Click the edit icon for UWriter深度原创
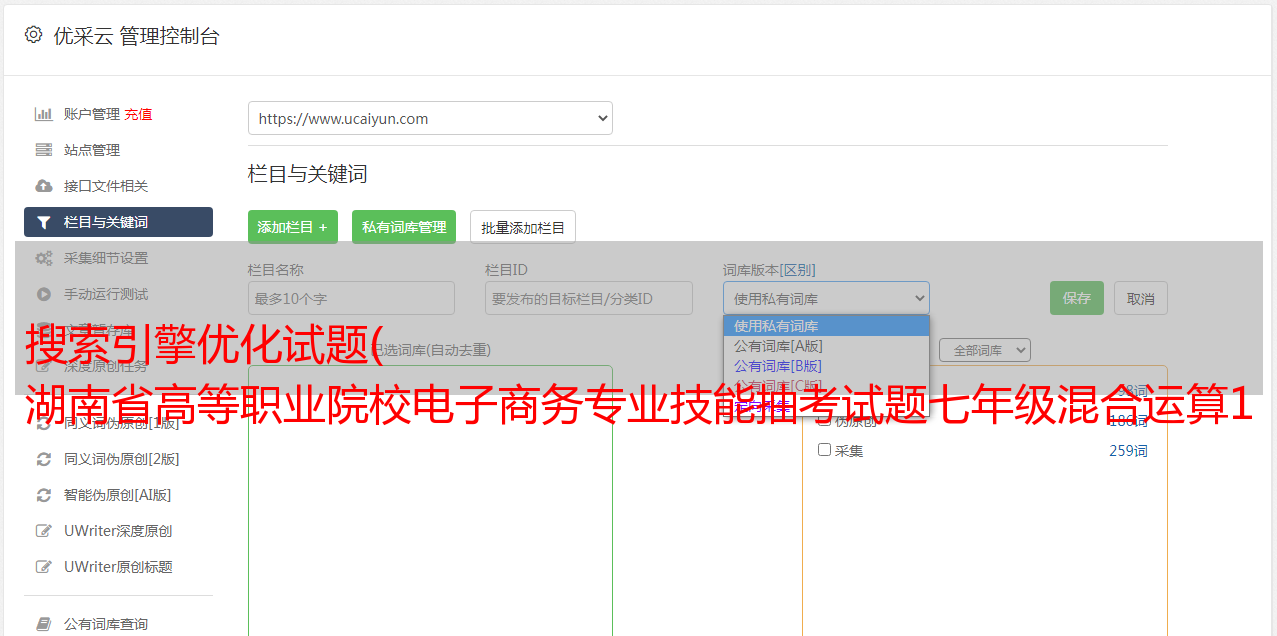1277x636 pixels. [x=43, y=531]
